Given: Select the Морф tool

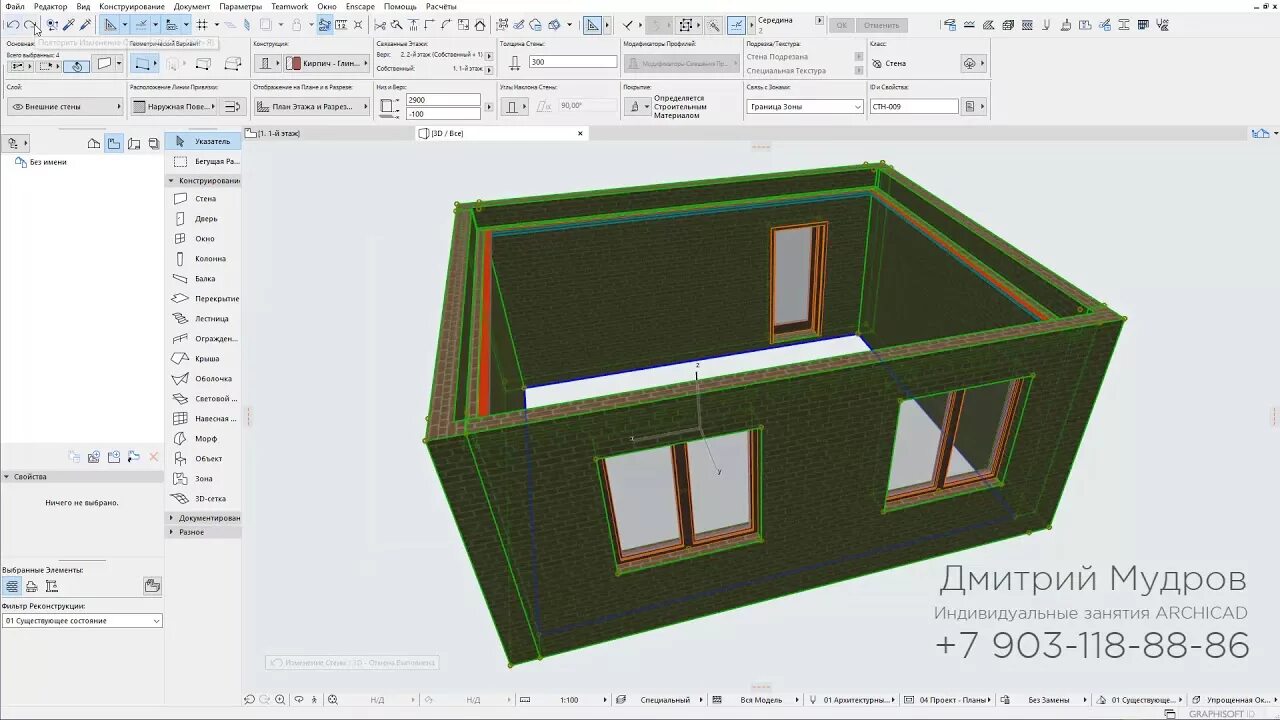Looking at the screenshot, I should pos(203,439).
